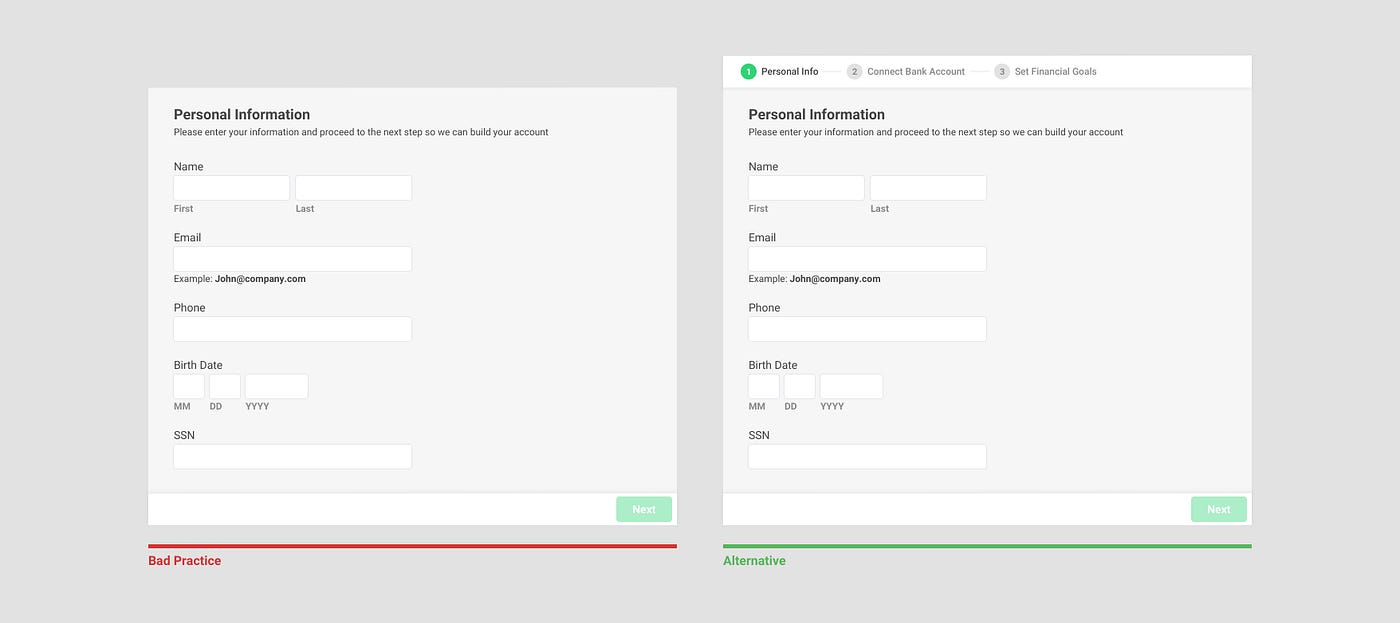The image size is (1400, 623).
Task: Click YYYY birth date field in Alternative form
Action: pyautogui.click(x=851, y=386)
